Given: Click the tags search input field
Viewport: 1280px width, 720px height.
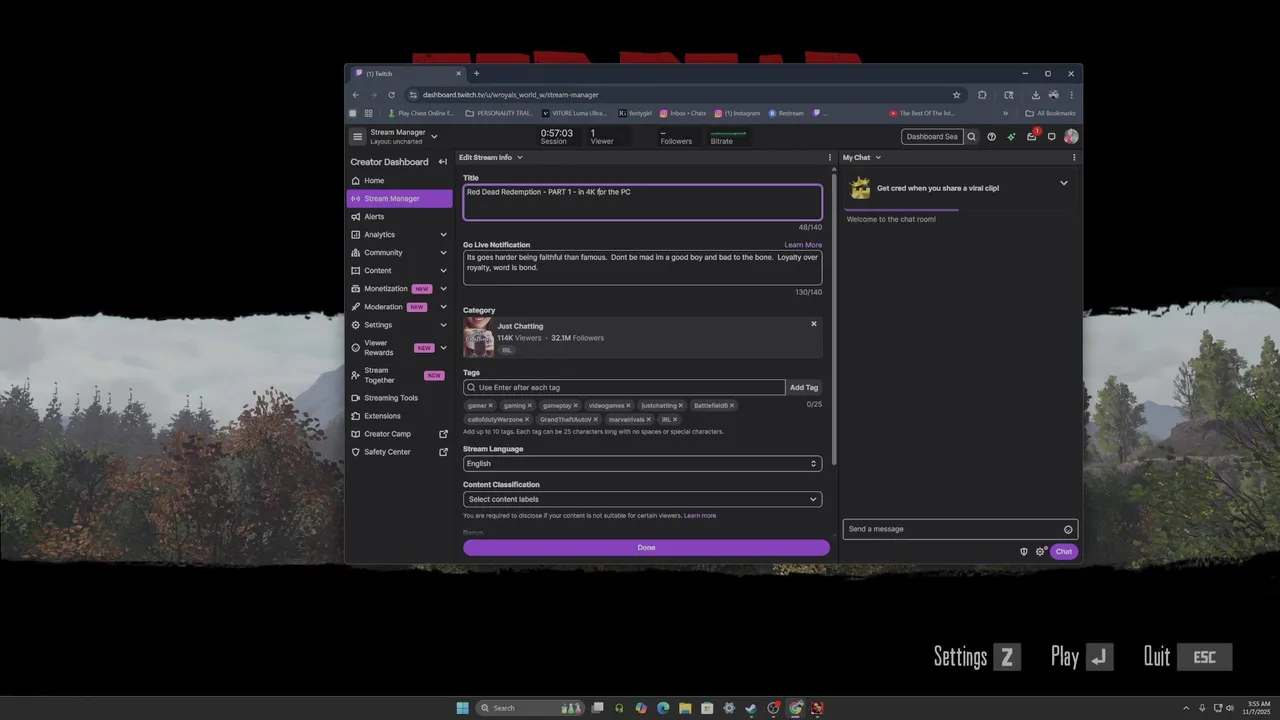Looking at the screenshot, I should (x=624, y=388).
